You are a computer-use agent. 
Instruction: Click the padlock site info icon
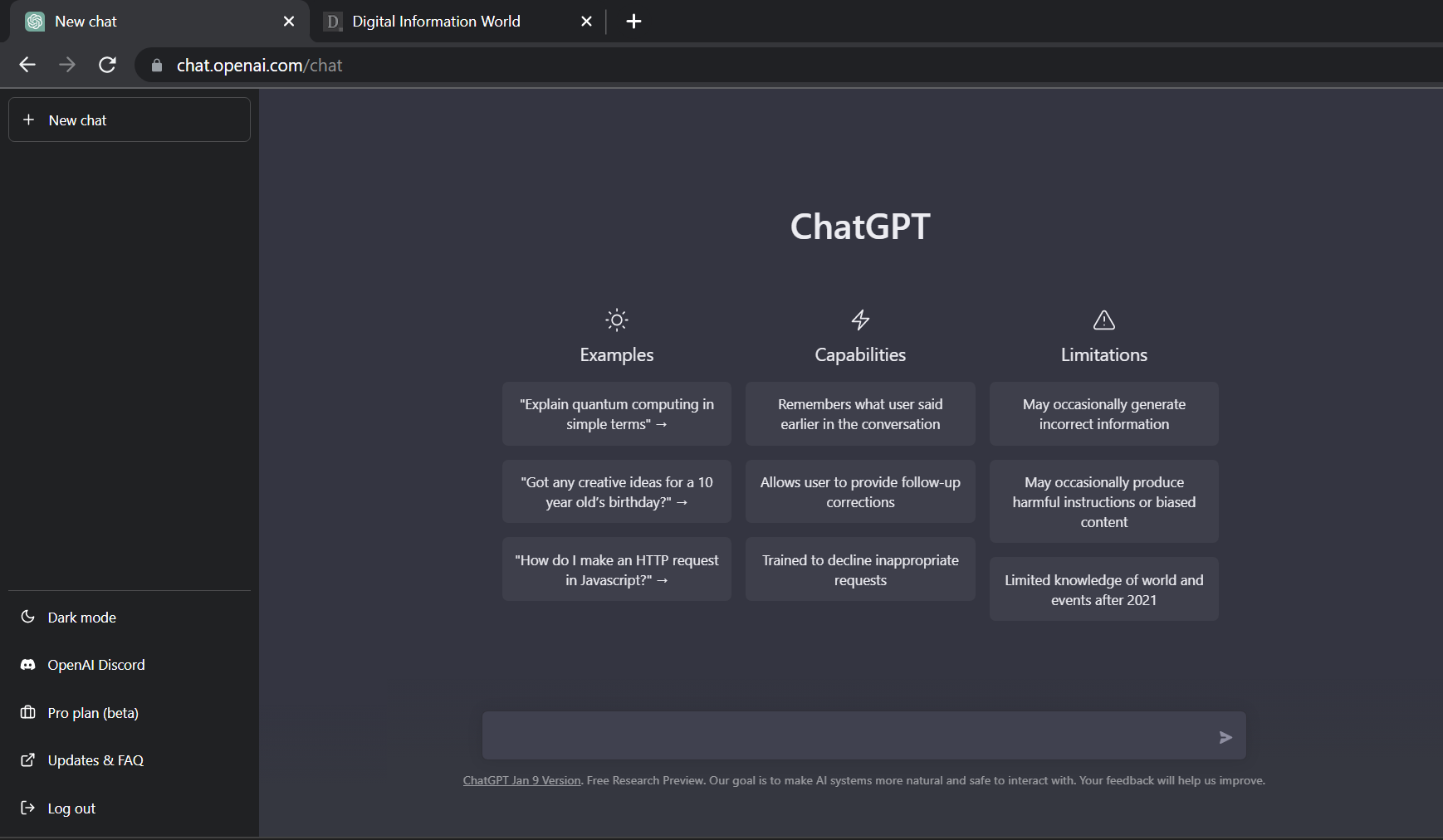pyautogui.click(x=156, y=65)
